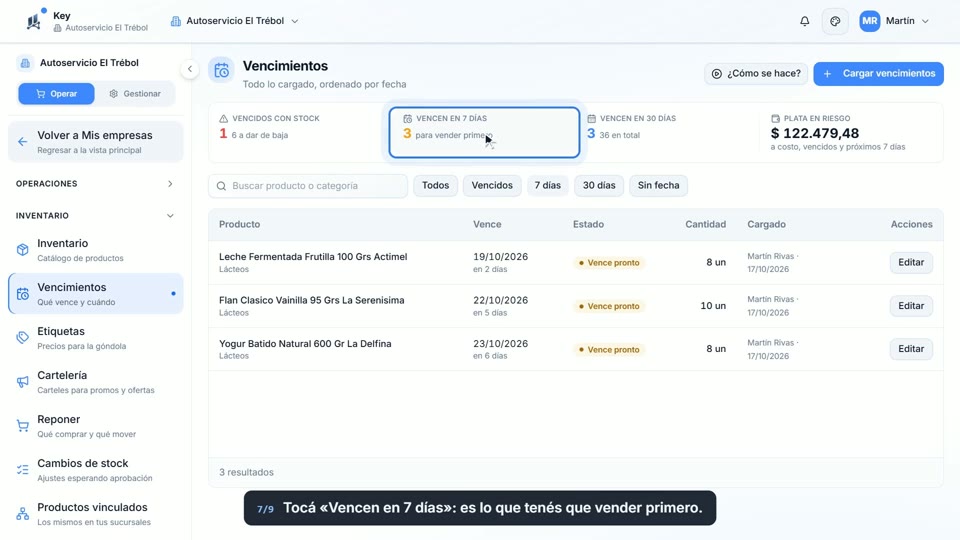The image size is (960, 540).
Task: Switch to Gestionar mode
Action: click(x=135, y=94)
